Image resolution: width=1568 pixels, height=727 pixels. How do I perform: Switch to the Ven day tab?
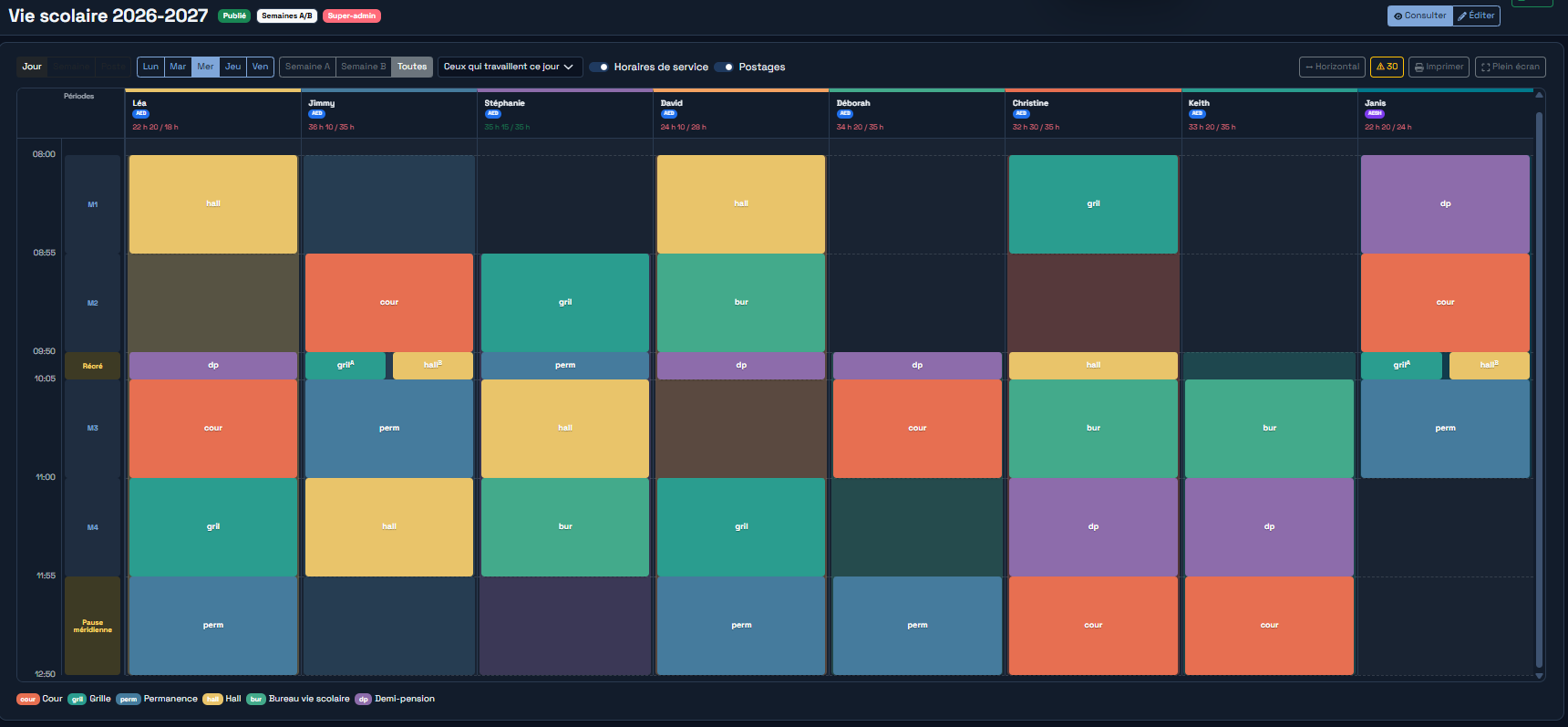point(261,67)
